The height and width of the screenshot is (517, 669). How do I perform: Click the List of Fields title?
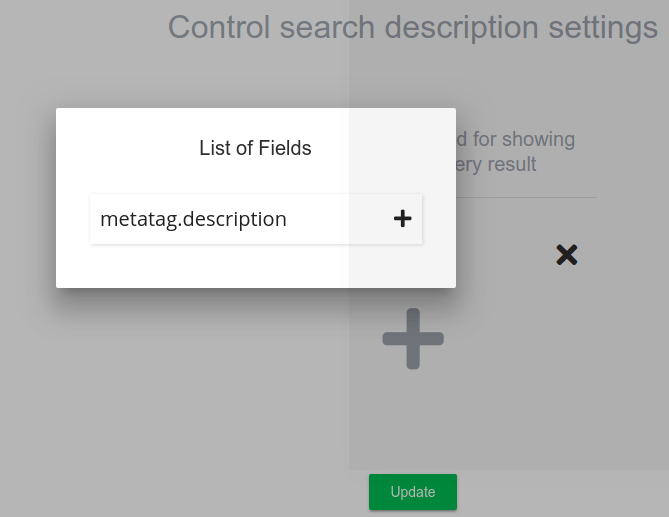tap(255, 148)
